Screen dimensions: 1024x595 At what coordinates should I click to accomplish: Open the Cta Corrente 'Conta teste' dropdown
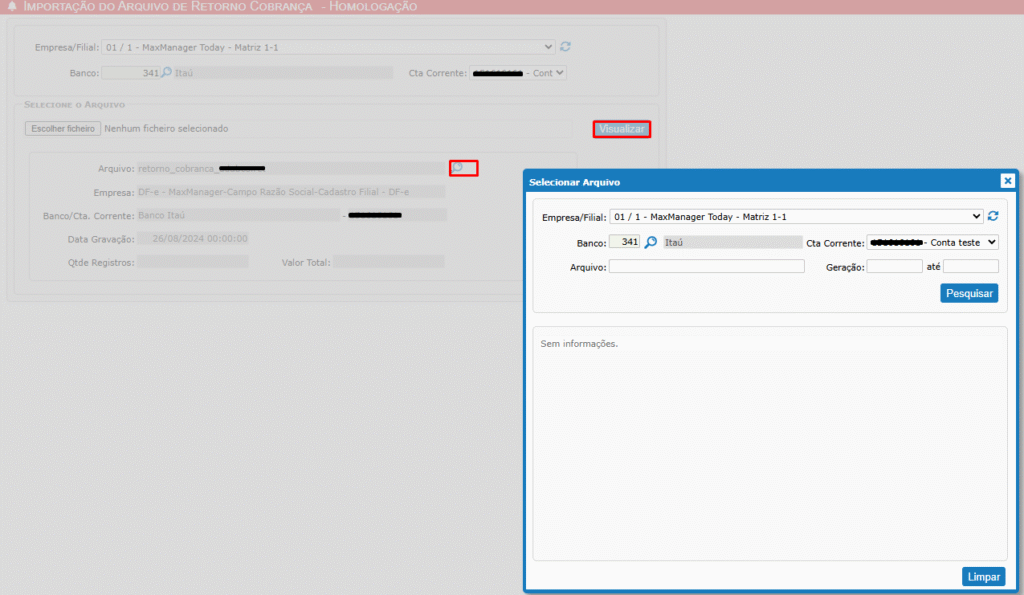pos(932,242)
